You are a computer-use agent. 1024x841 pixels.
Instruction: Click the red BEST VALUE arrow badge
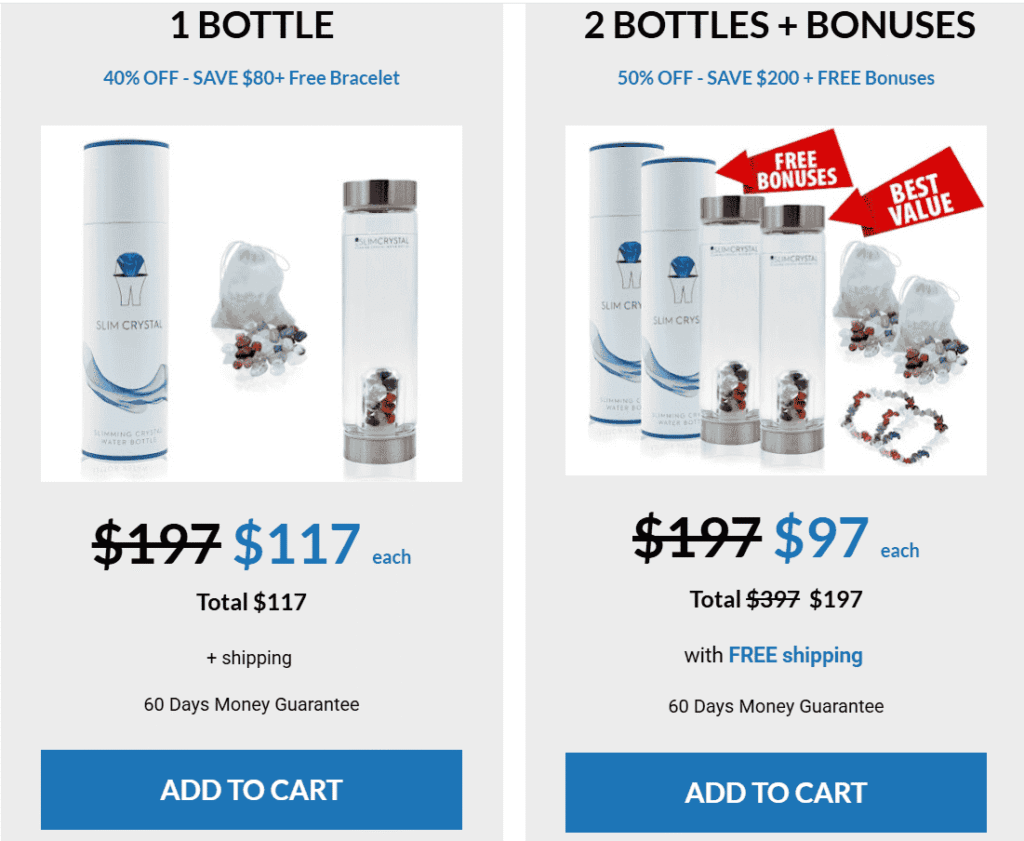pos(908,194)
